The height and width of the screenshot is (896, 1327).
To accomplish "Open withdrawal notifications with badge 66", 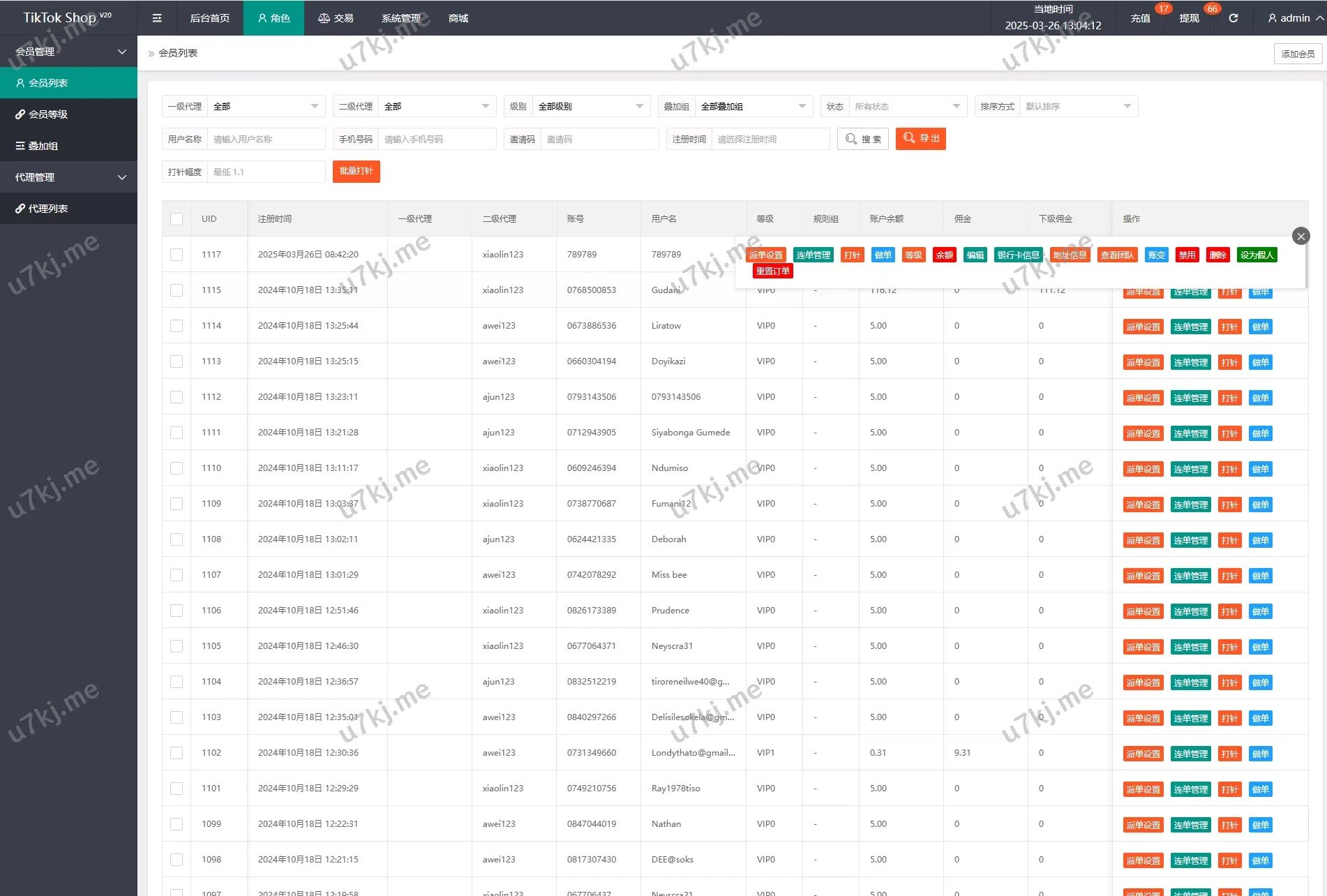I will point(1190,18).
